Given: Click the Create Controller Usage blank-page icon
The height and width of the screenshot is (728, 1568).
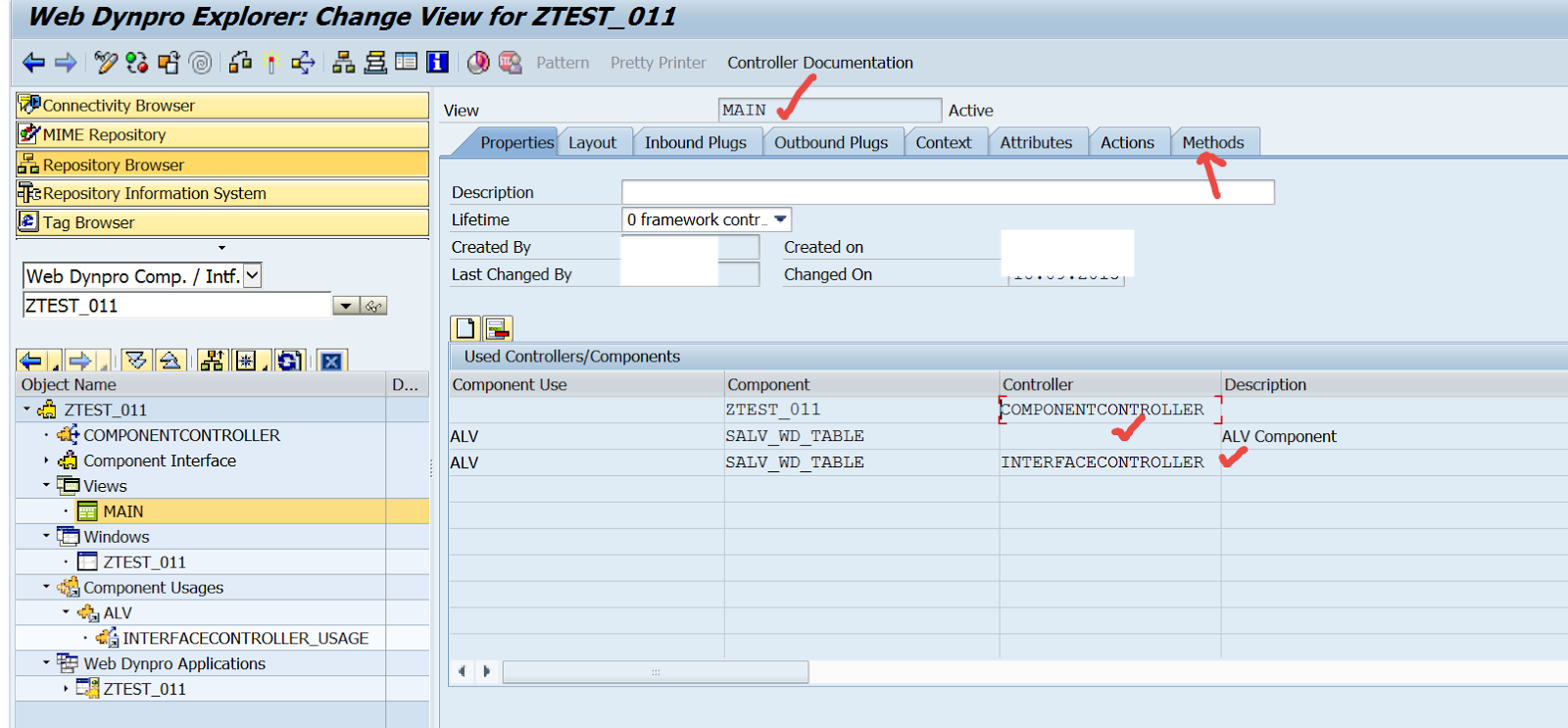Looking at the screenshot, I should pyautogui.click(x=465, y=328).
